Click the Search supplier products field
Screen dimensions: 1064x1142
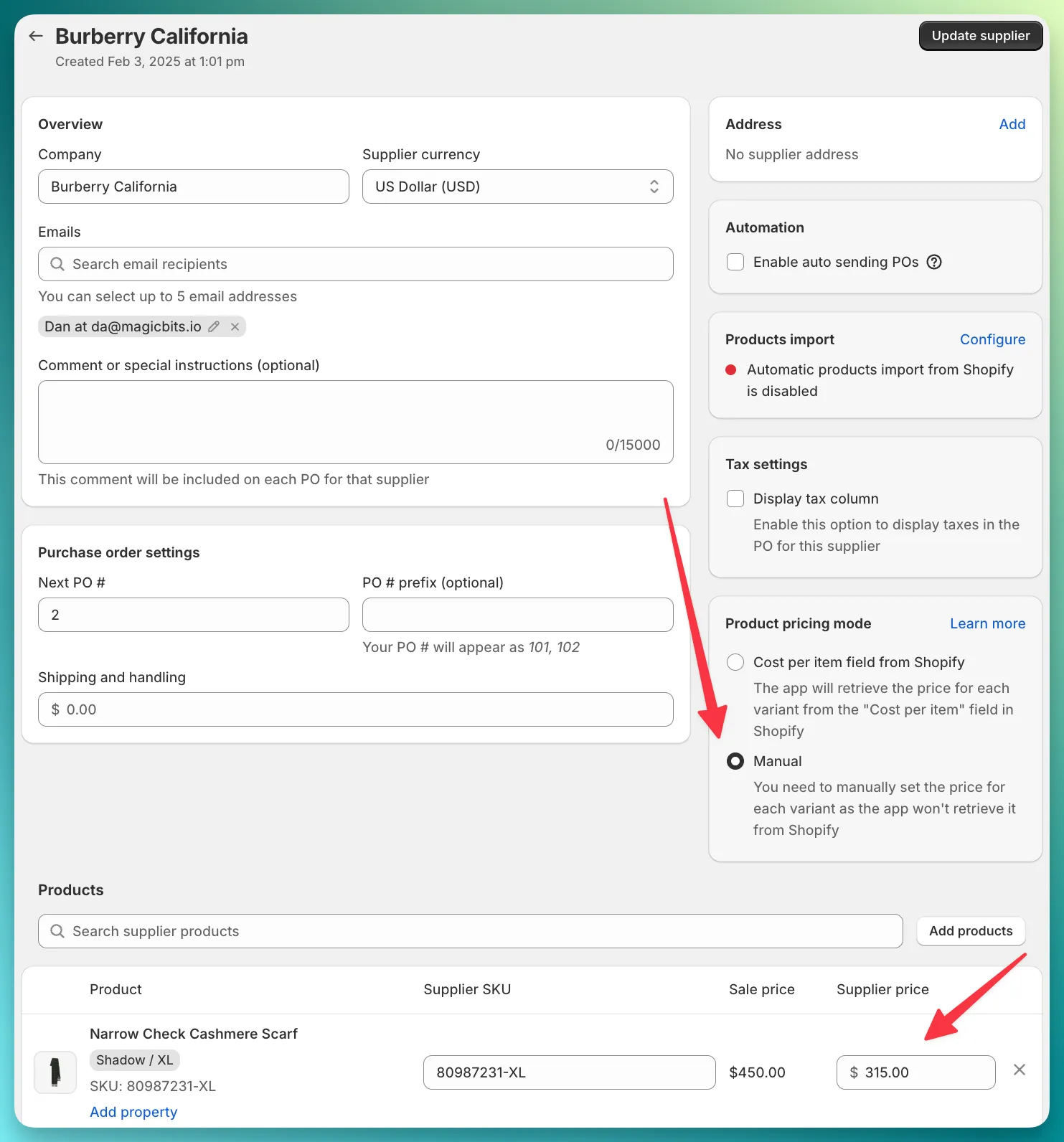pyautogui.click(x=471, y=931)
